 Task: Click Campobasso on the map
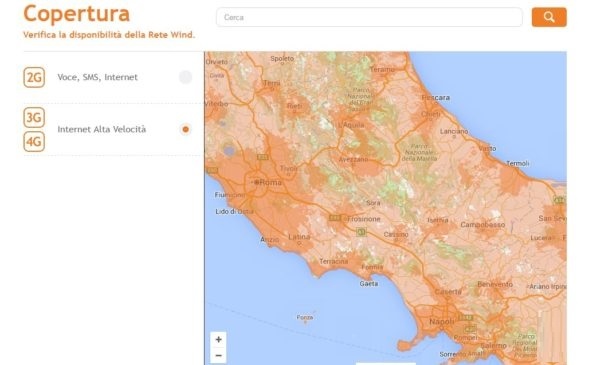point(483,224)
